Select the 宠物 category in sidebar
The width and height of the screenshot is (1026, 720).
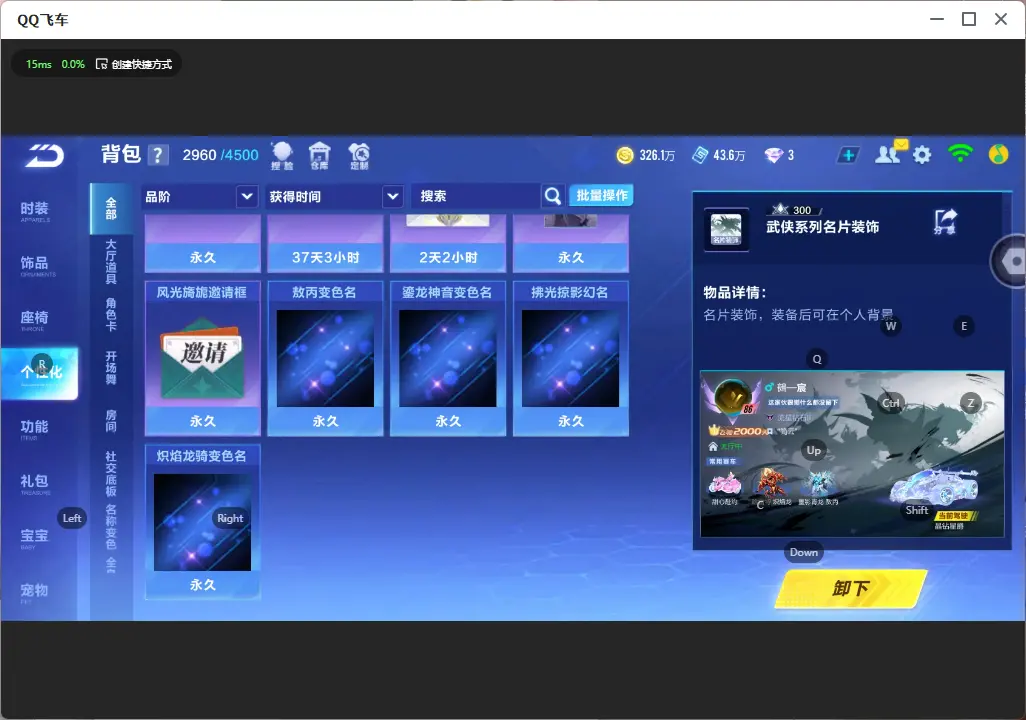[x=35, y=592]
